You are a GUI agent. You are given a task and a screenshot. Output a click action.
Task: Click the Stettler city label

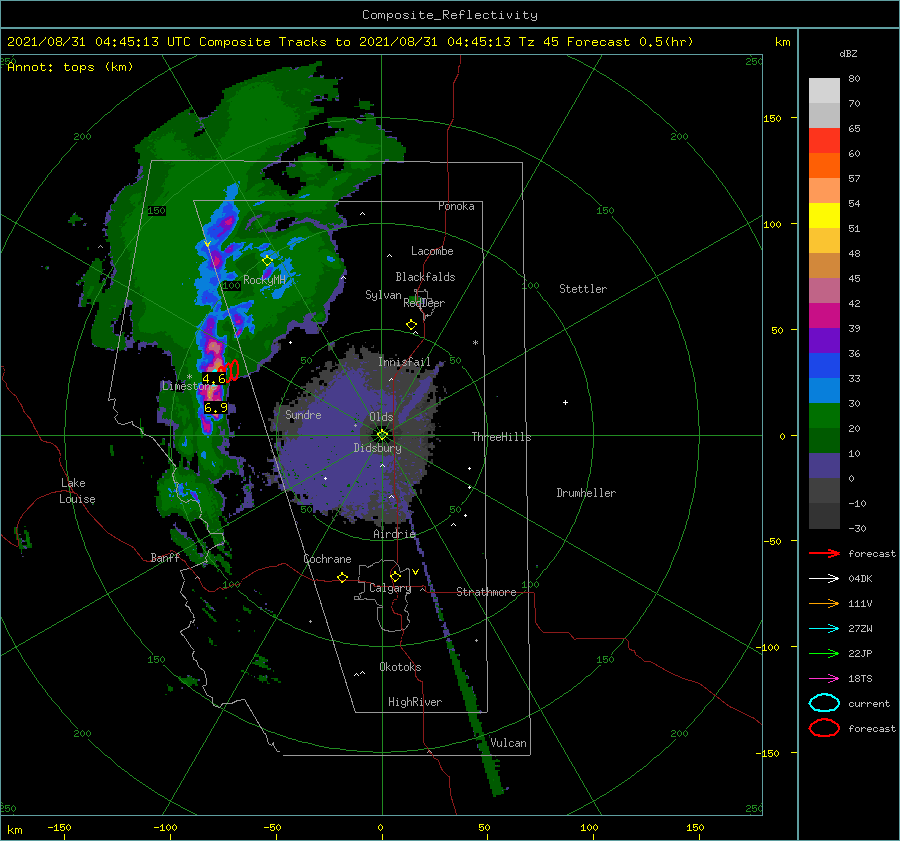(583, 289)
